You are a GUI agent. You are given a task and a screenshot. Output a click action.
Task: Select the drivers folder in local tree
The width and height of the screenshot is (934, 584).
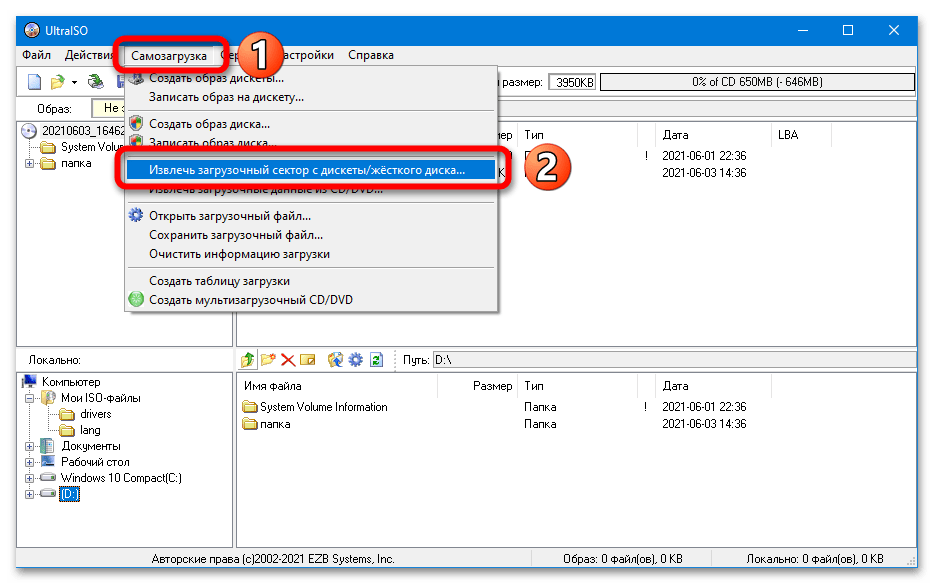95,414
